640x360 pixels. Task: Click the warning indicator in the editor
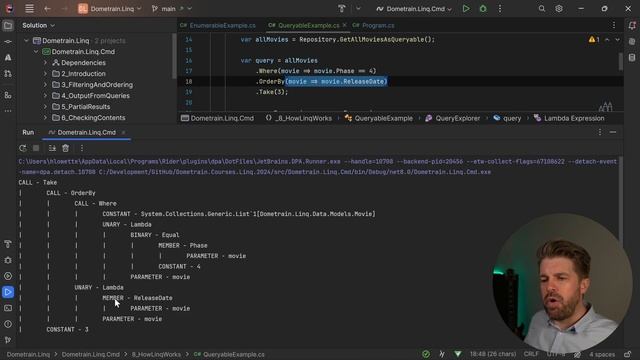tap(594, 40)
